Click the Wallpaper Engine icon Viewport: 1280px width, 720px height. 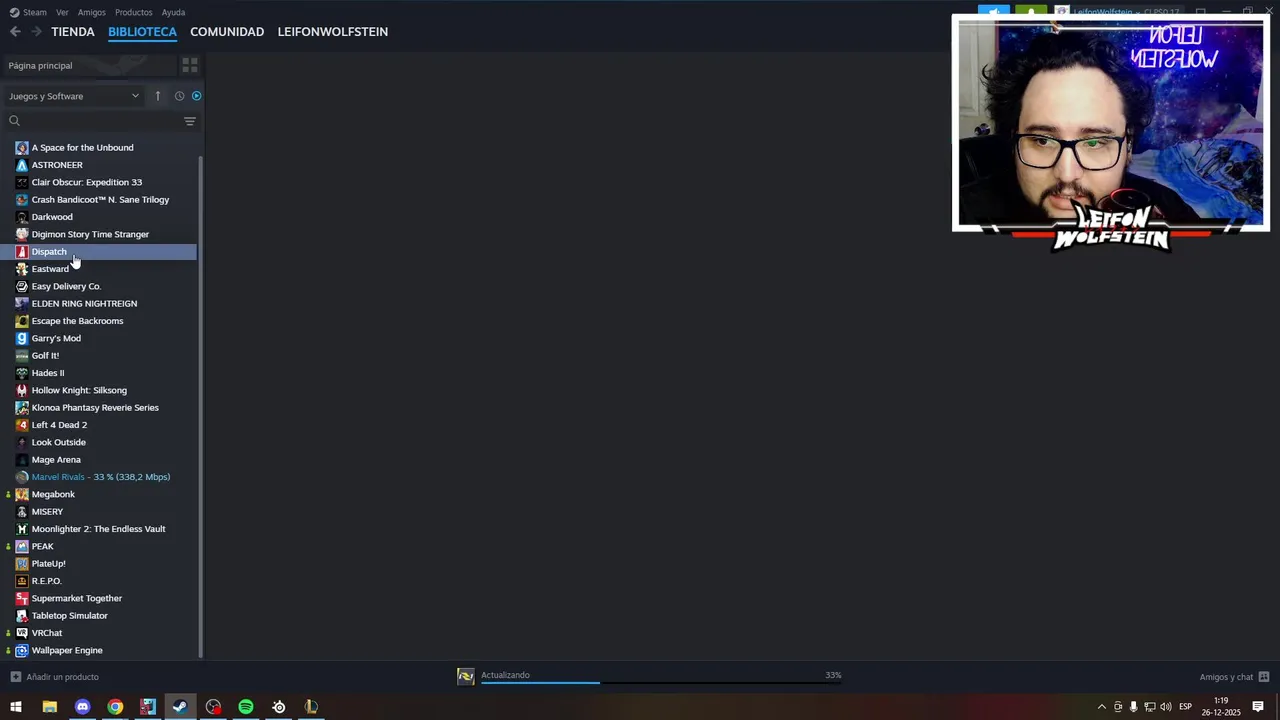(x=22, y=650)
